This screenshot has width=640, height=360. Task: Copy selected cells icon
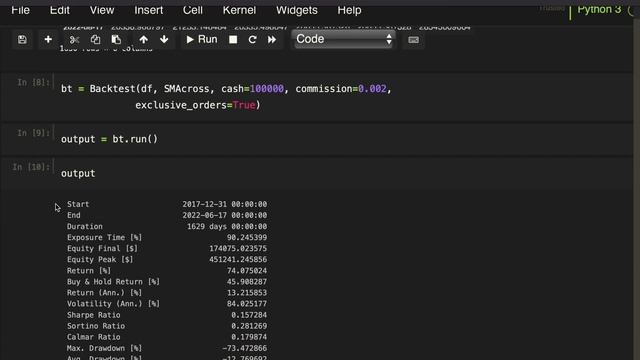(x=96, y=40)
